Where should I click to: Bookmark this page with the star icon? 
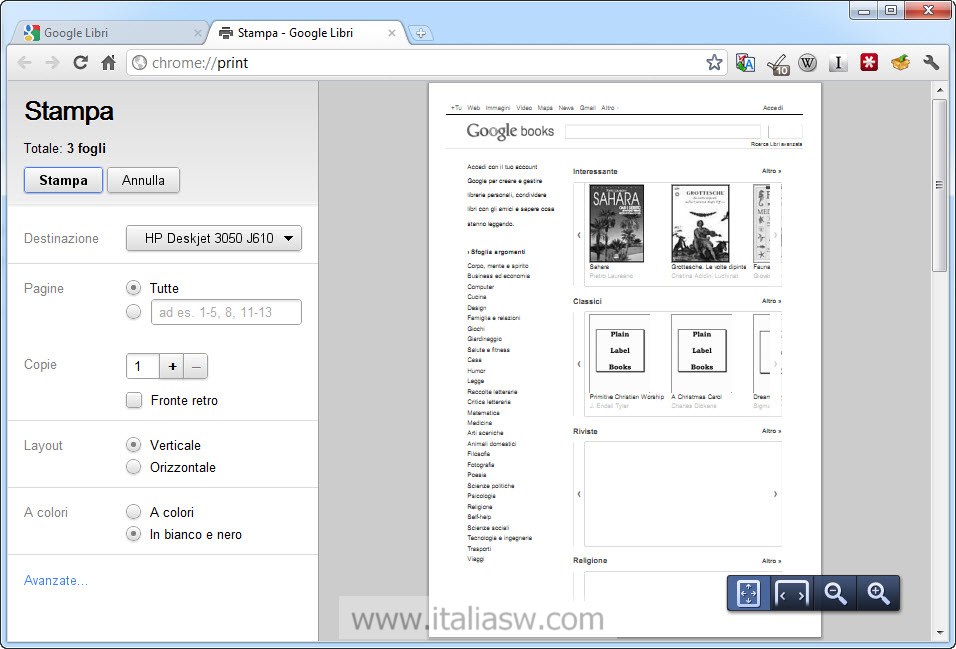pyautogui.click(x=714, y=63)
